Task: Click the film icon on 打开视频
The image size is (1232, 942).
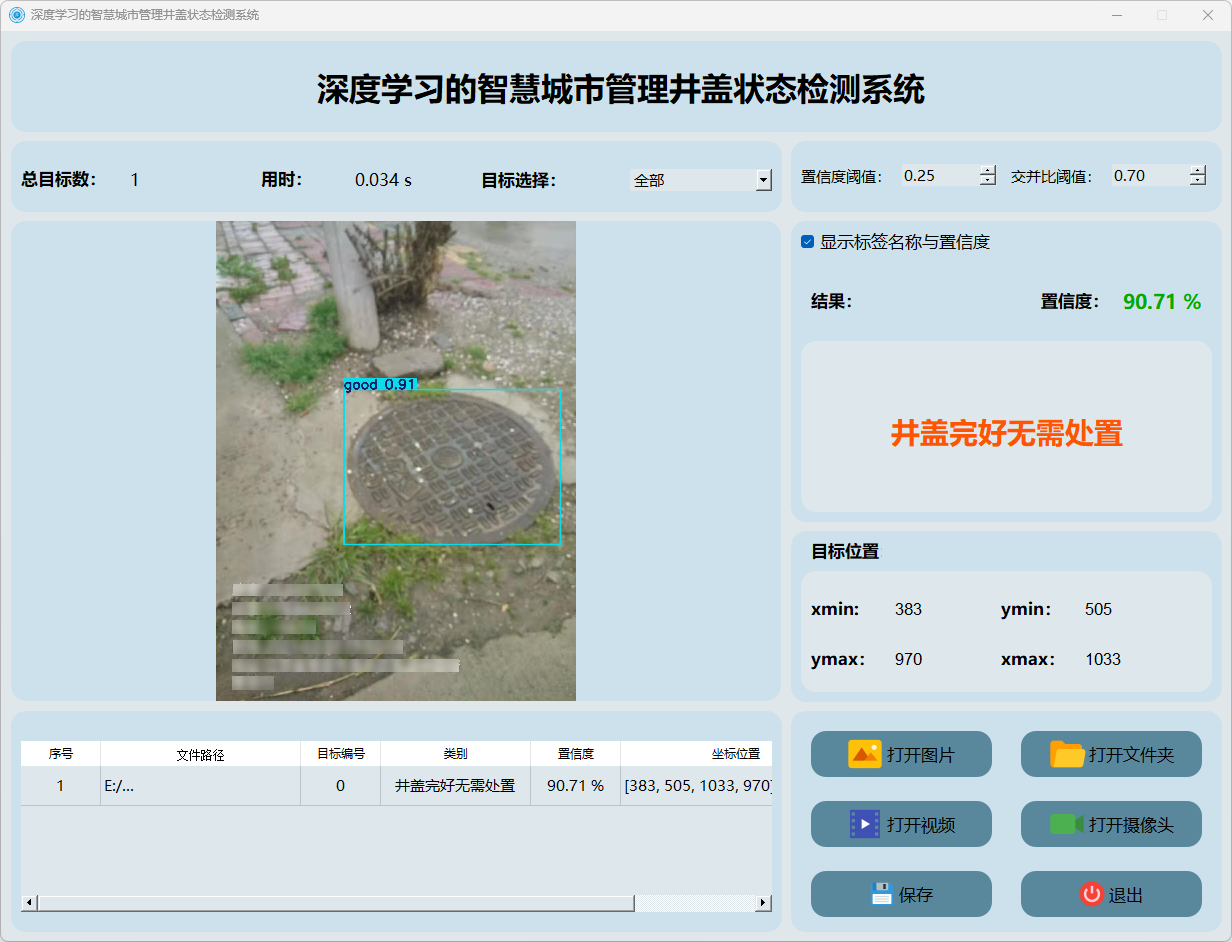Action: click(x=864, y=824)
